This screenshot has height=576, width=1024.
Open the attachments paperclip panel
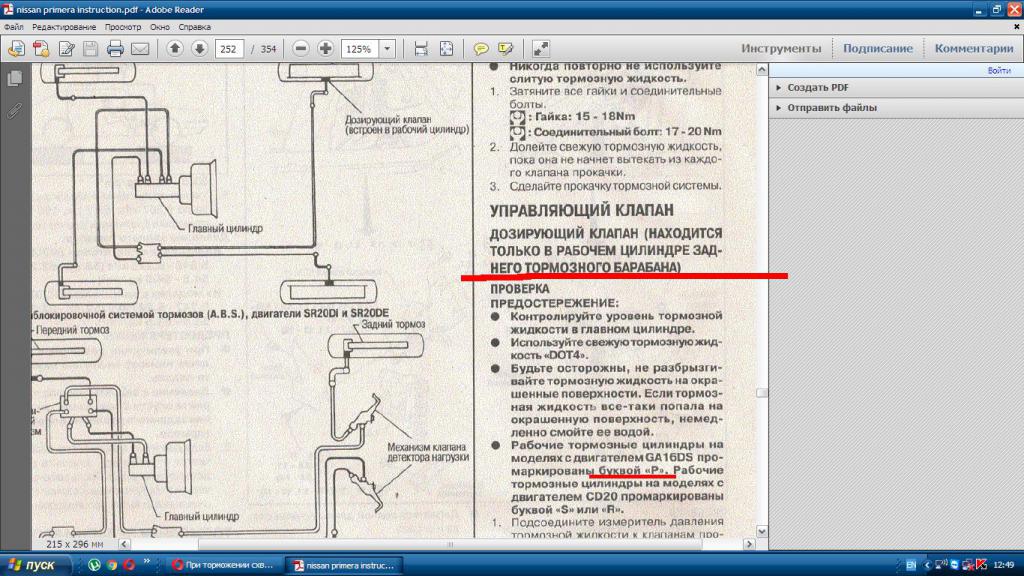click(14, 111)
